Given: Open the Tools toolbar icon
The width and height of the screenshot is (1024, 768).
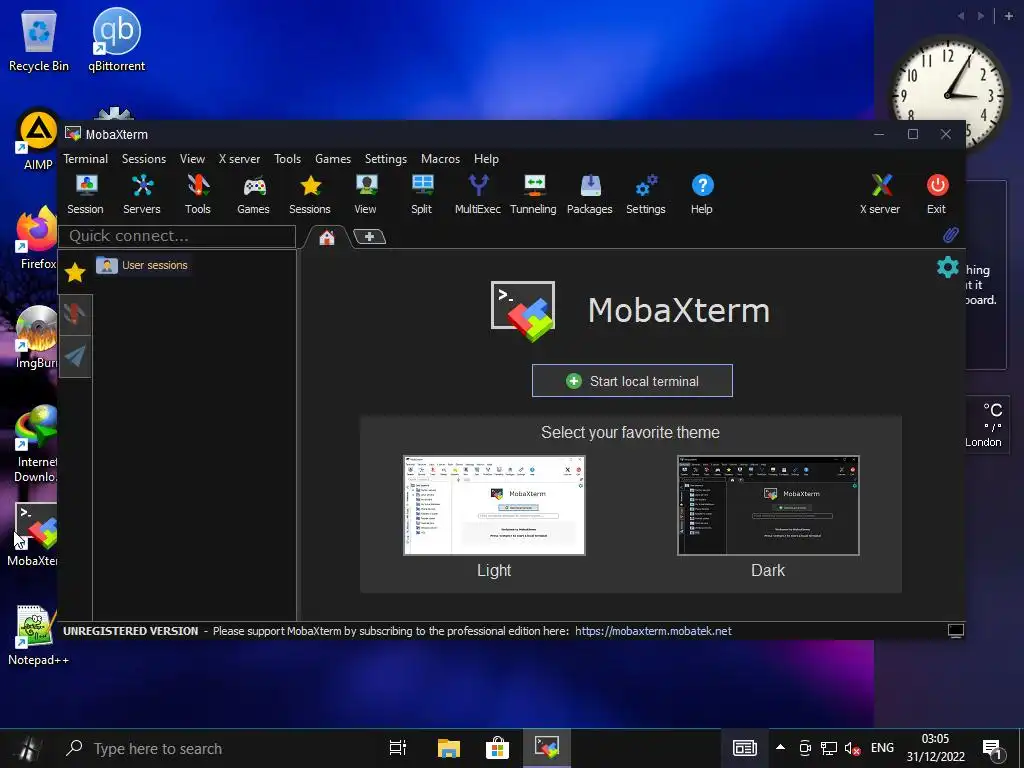Looking at the screenshot, I should (198, 194).
